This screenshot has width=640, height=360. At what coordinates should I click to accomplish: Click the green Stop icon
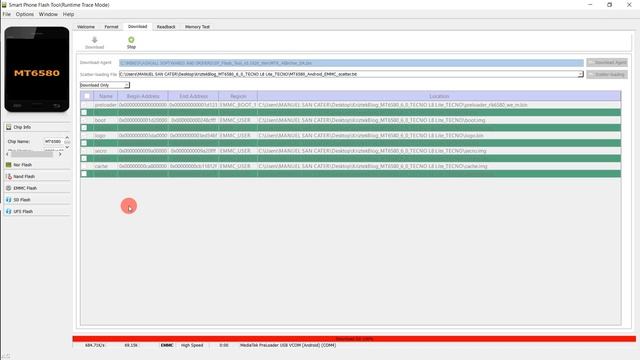click(x=131, y=40)
